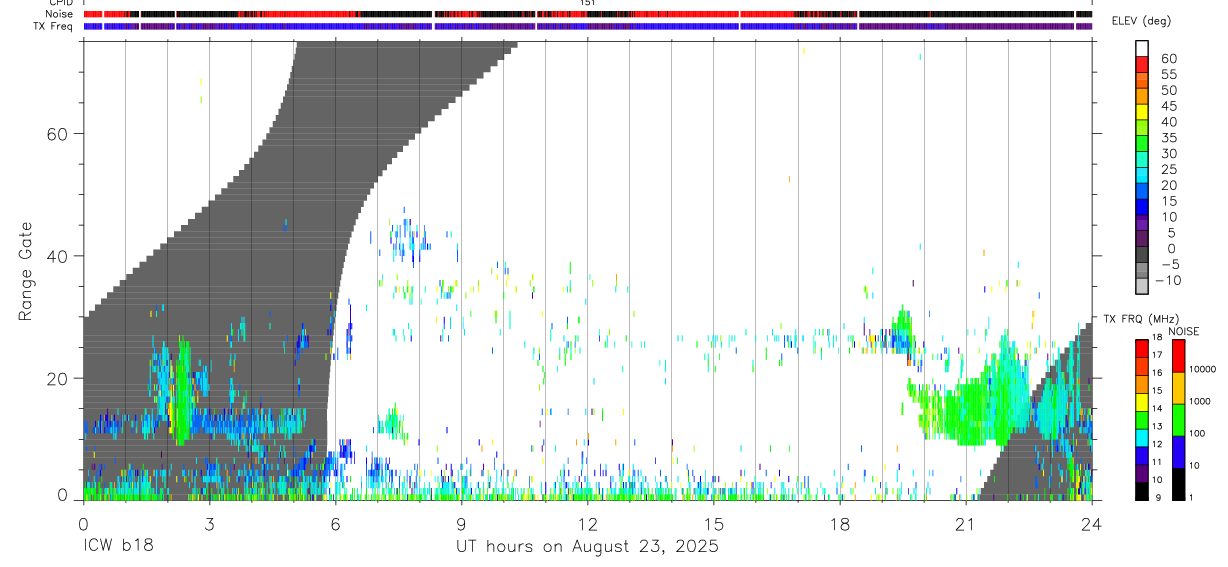This screenshot has width=1228, height=567.
Task: Click the NOISE scale label 100
Action: 1197,433
